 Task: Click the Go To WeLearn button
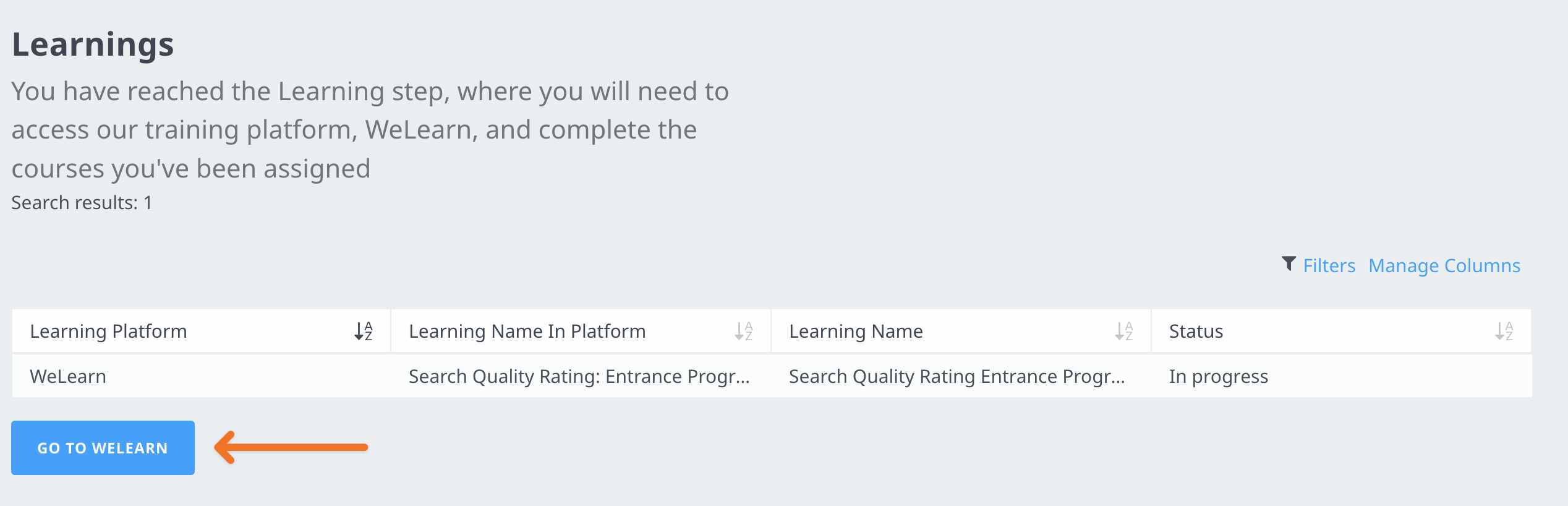(x=103, y=448)
